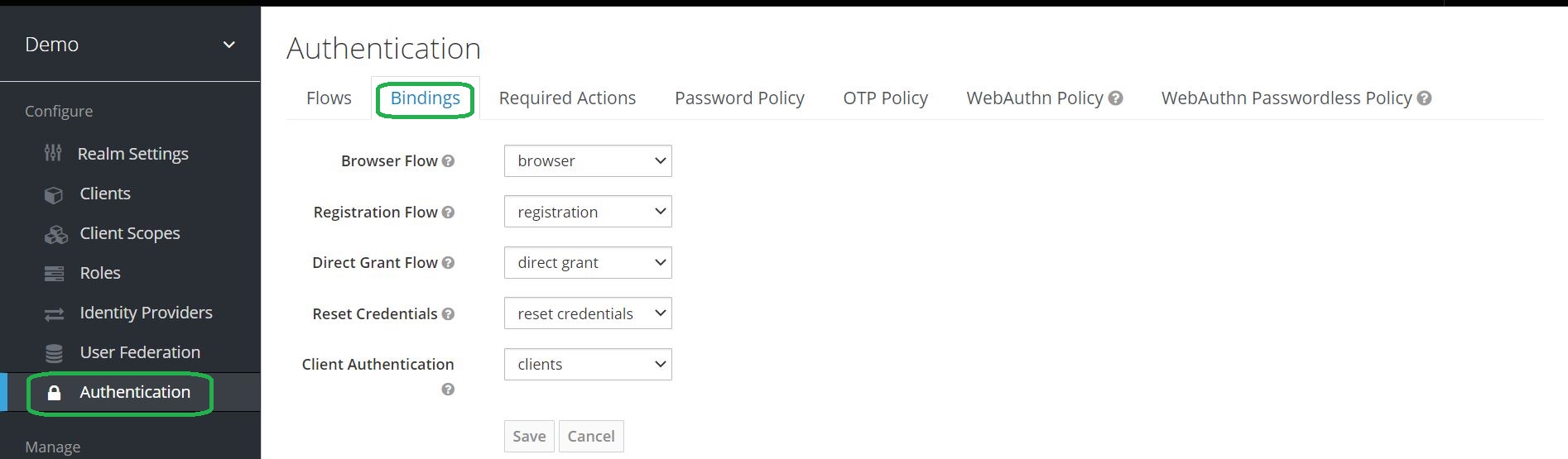Click the User Federation database icon
Image resolution: width=1568 pixels, height=459 pixels.
[54, 353]
